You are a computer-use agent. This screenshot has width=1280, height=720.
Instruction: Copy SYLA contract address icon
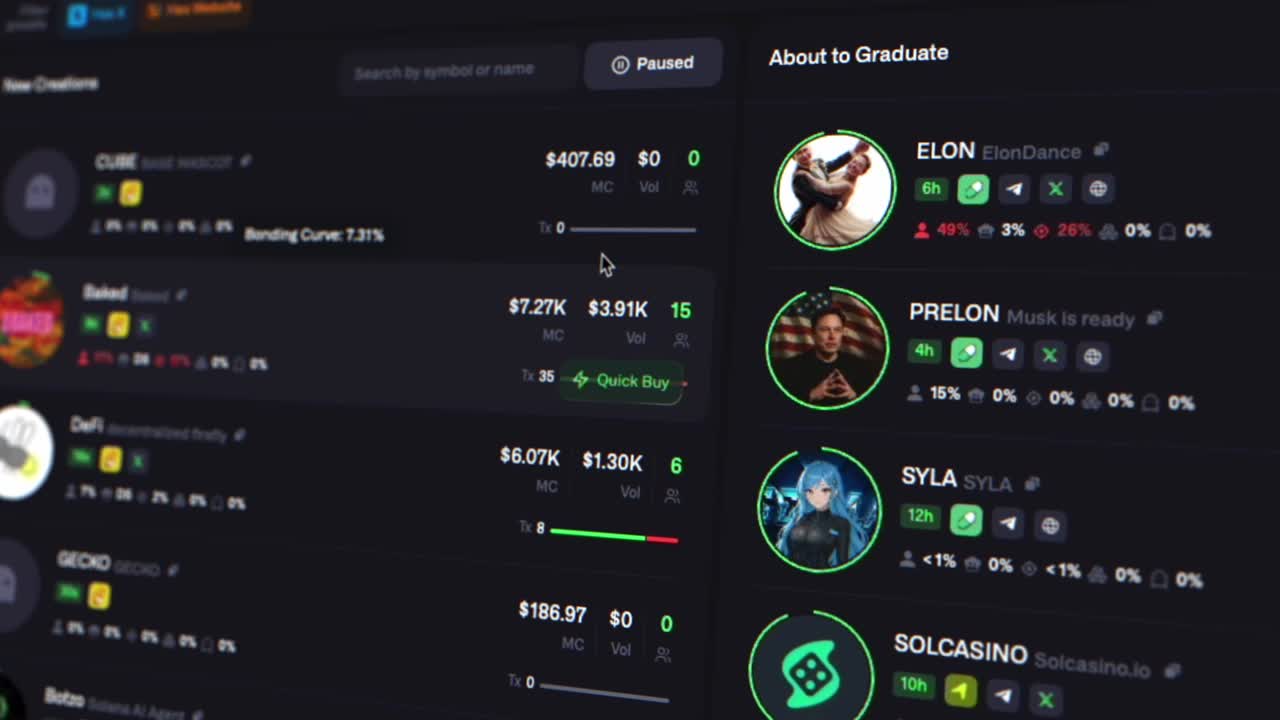pyautogui.click(x=1032, y=483)
